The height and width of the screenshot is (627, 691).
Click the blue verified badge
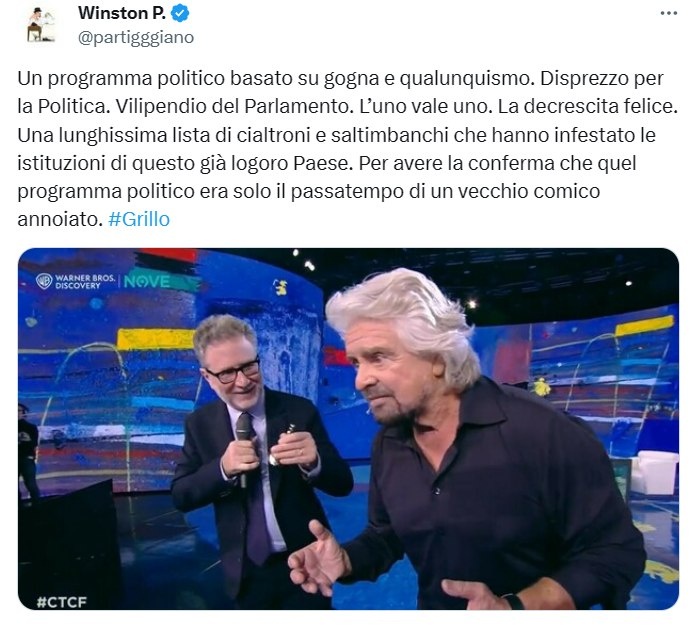point(180,13)
